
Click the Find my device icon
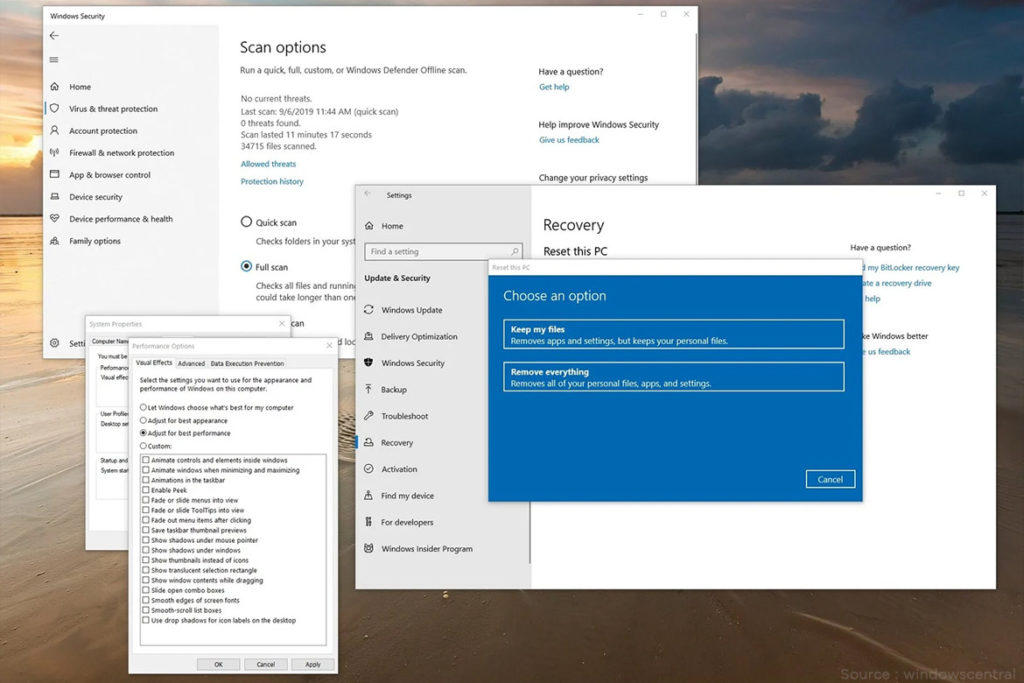(x=369, y=496)
